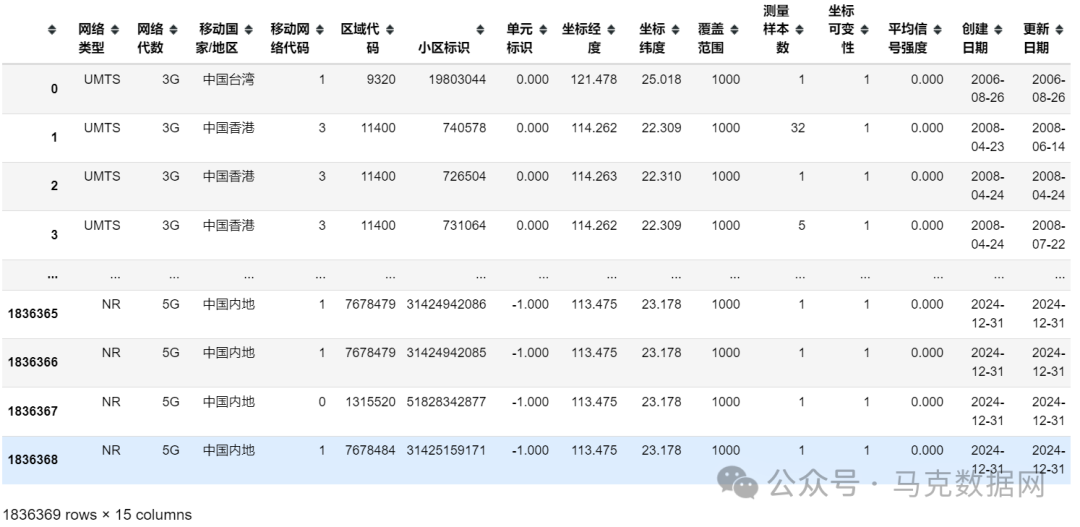Click area code 1315520

(x=371, y=402)
